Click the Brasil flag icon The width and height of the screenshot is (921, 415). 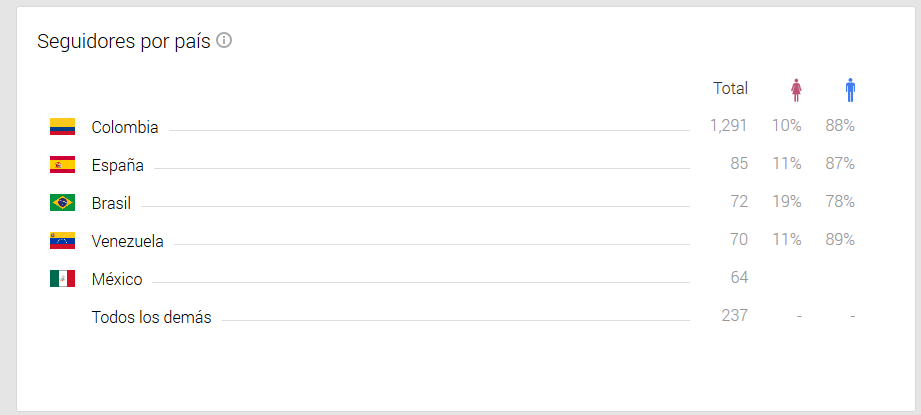(62, 203)
